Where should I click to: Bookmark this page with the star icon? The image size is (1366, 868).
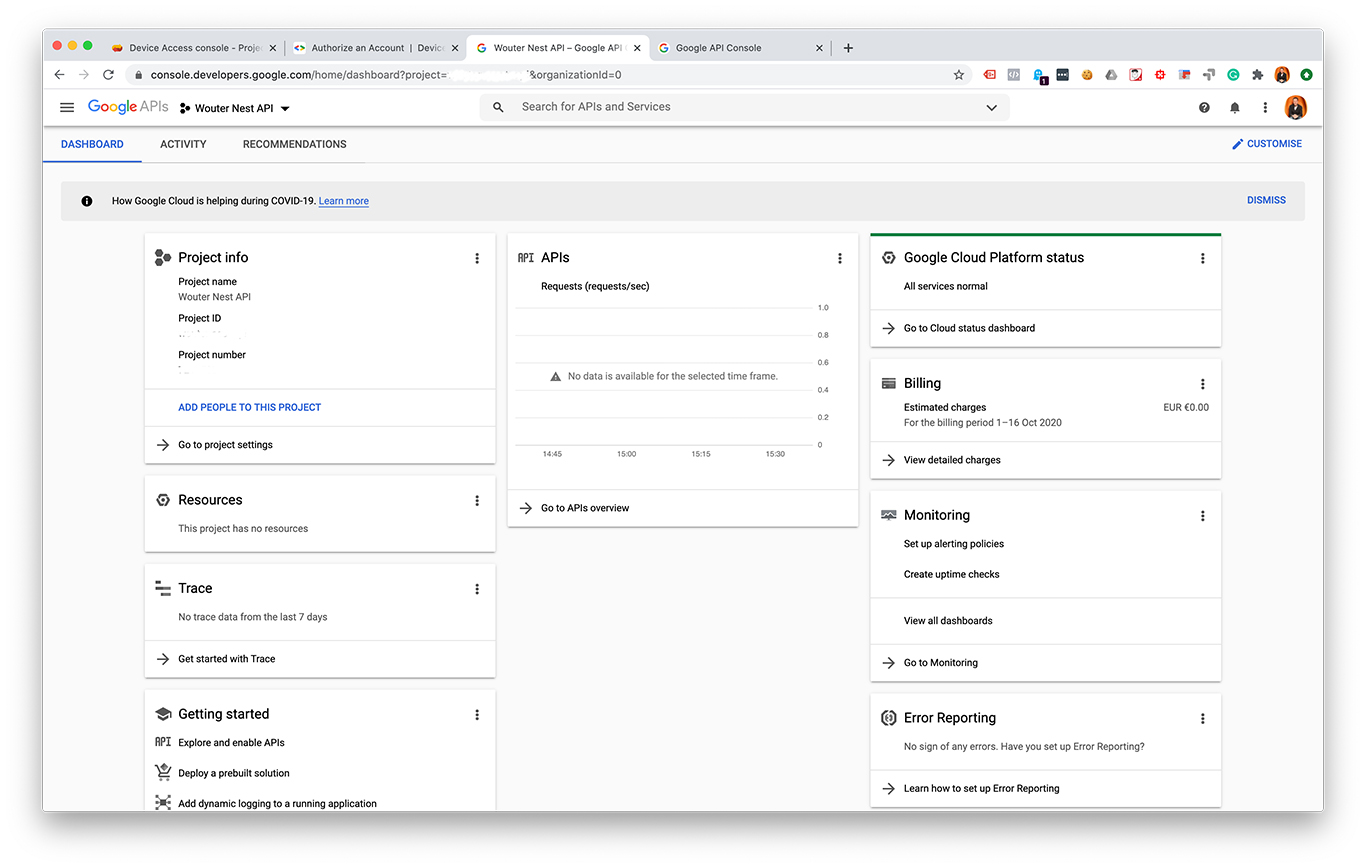coord(959,75)
